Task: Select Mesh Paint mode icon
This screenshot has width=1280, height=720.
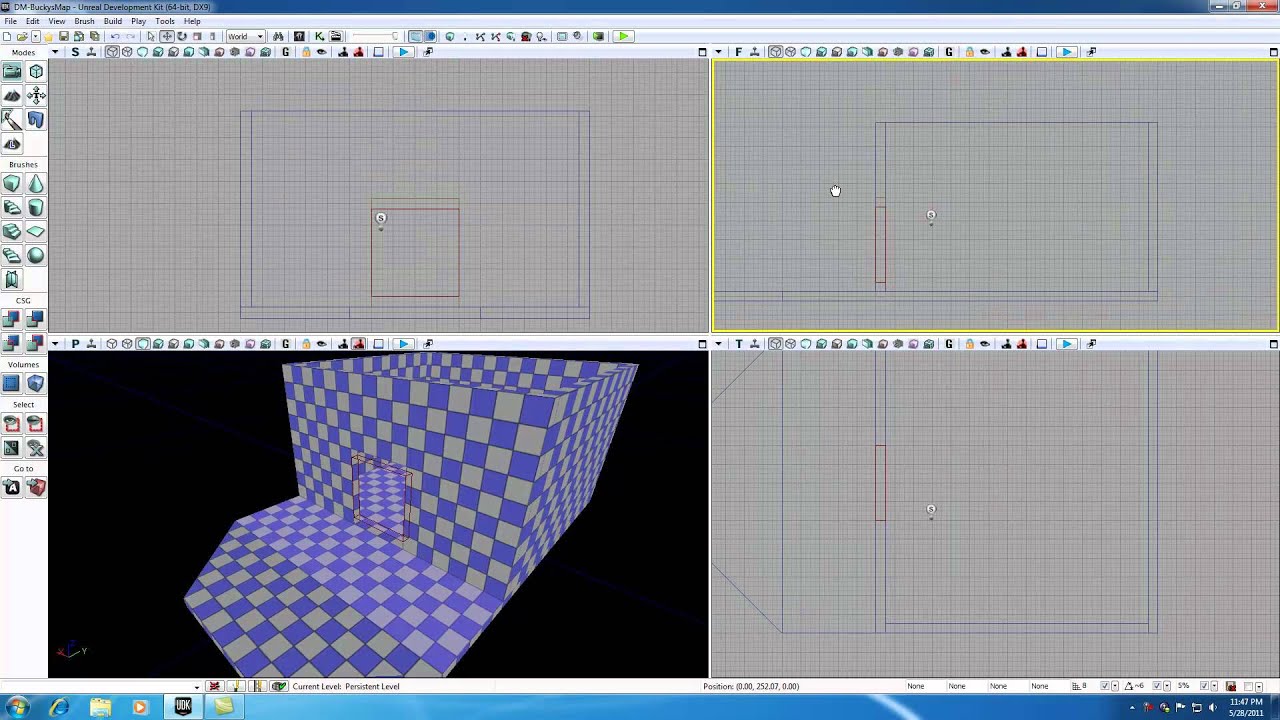Action: pyautogui.click(x=12, y=119)
